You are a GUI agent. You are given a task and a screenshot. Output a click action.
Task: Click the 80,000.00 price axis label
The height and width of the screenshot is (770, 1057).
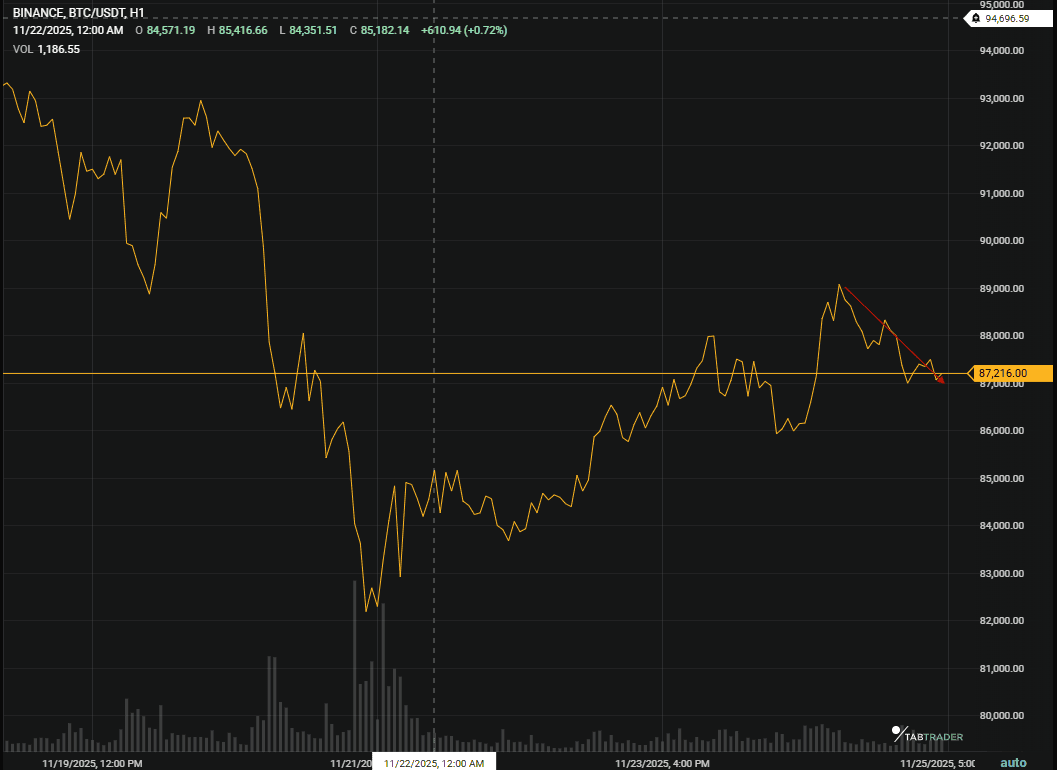tap(1000, 716)
